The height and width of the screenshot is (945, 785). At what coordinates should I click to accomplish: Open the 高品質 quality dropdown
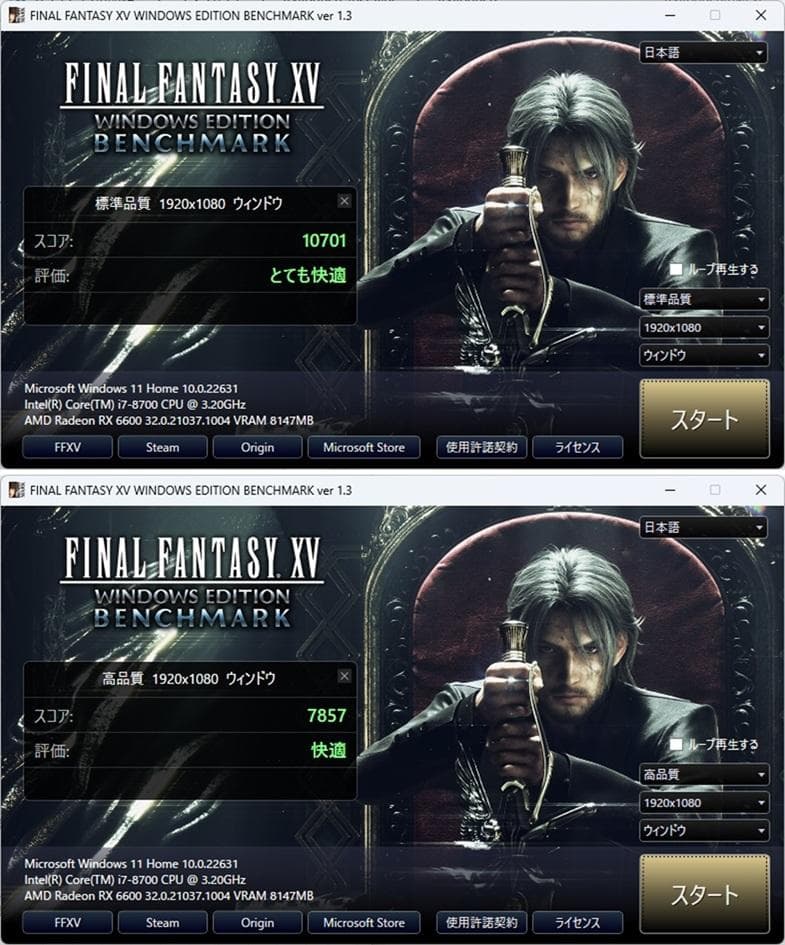[704, 774]
